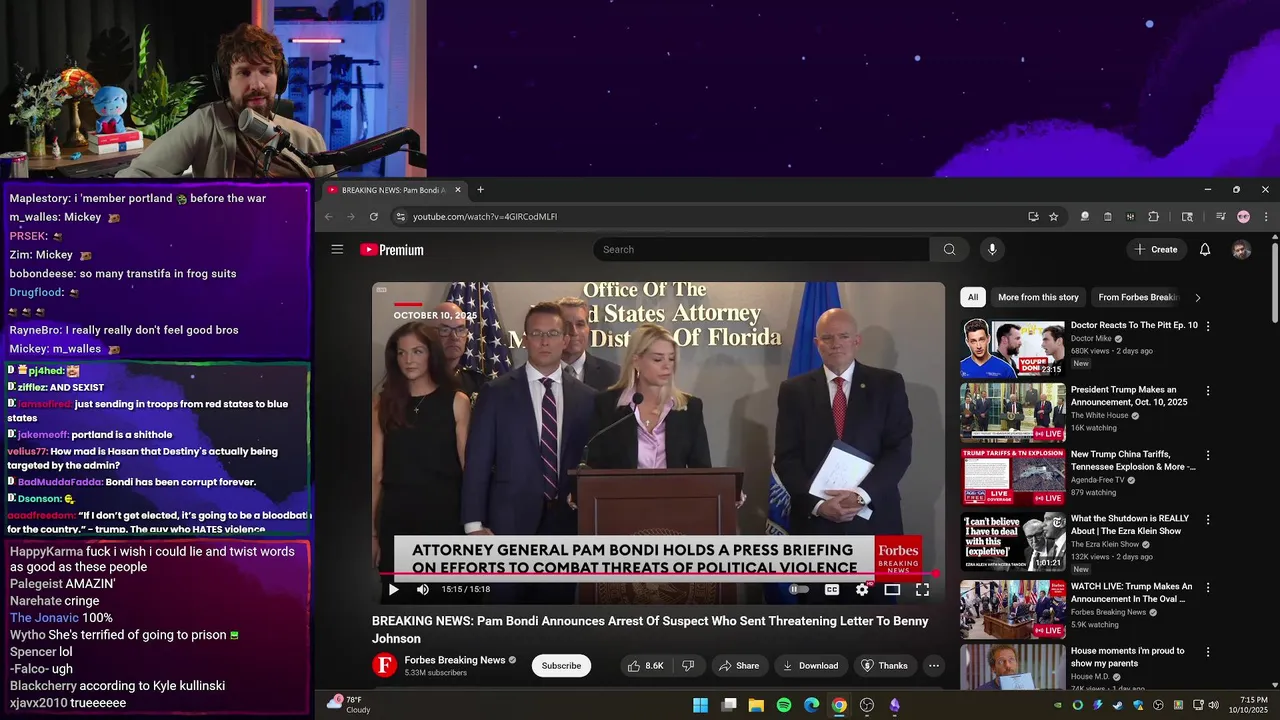Open the YouTube guide hamburger menu

click(337, 249)
